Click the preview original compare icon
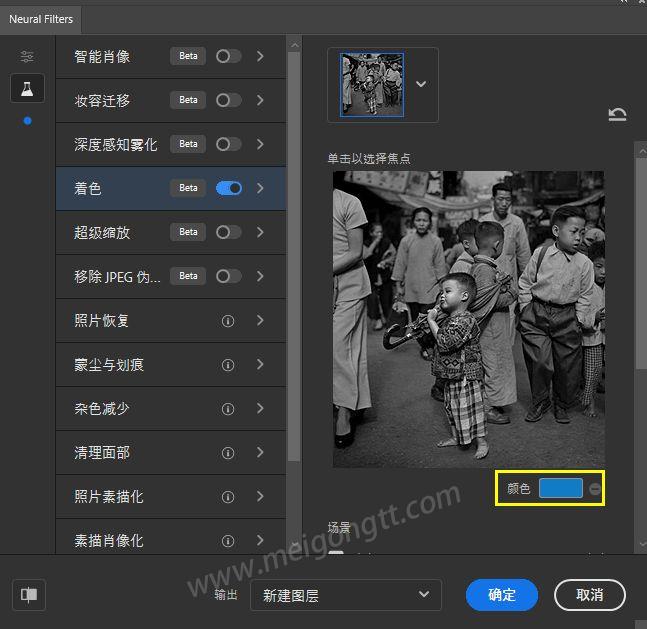 (x=29, y=595)
